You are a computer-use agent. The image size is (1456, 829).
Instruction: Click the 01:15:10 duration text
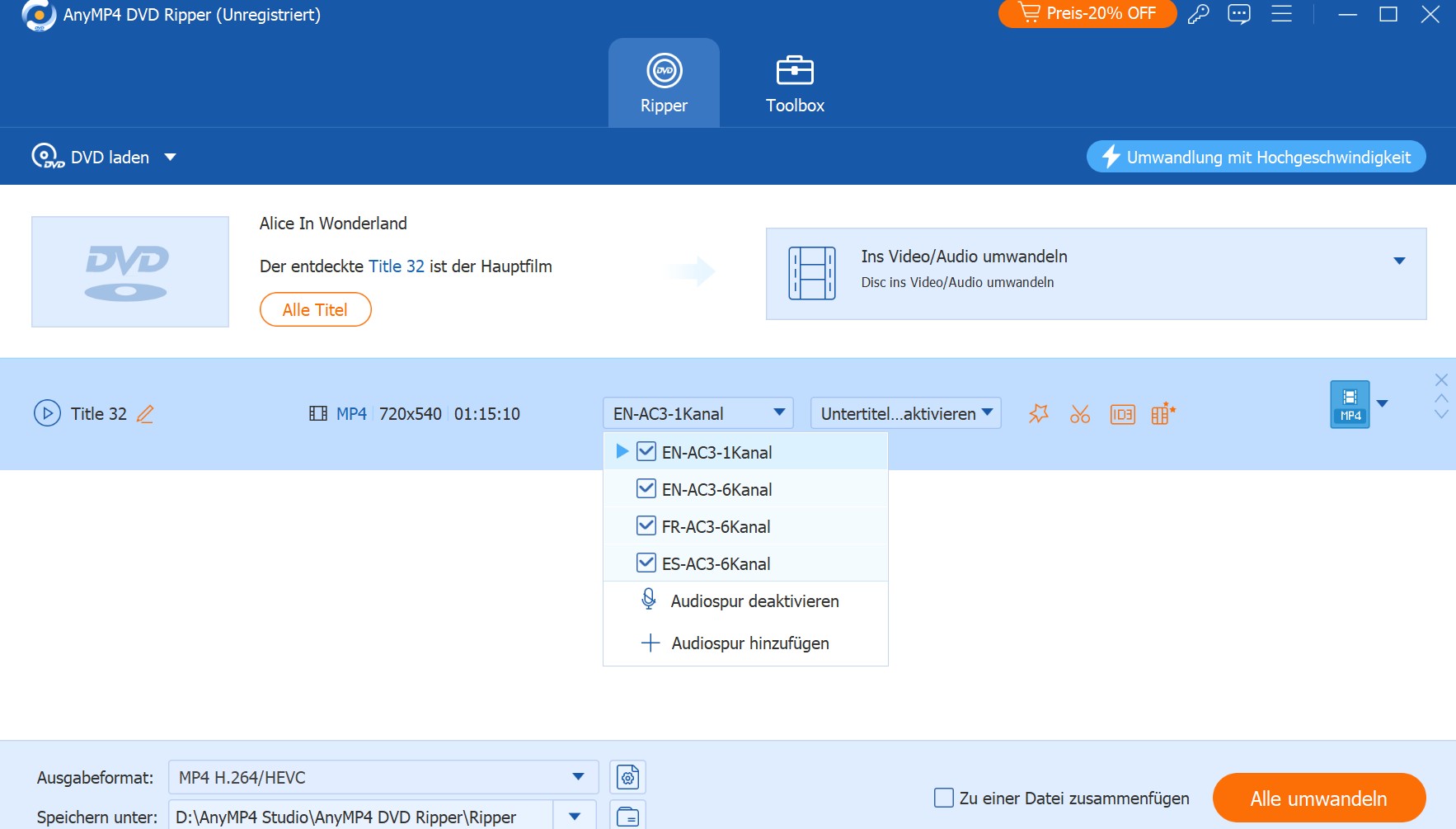tap(487, 414)
